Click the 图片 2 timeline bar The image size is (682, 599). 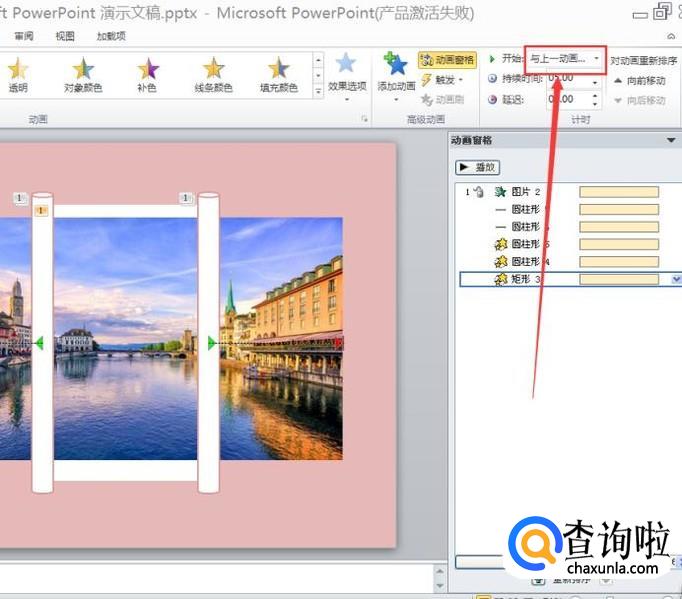pos(619,192)
